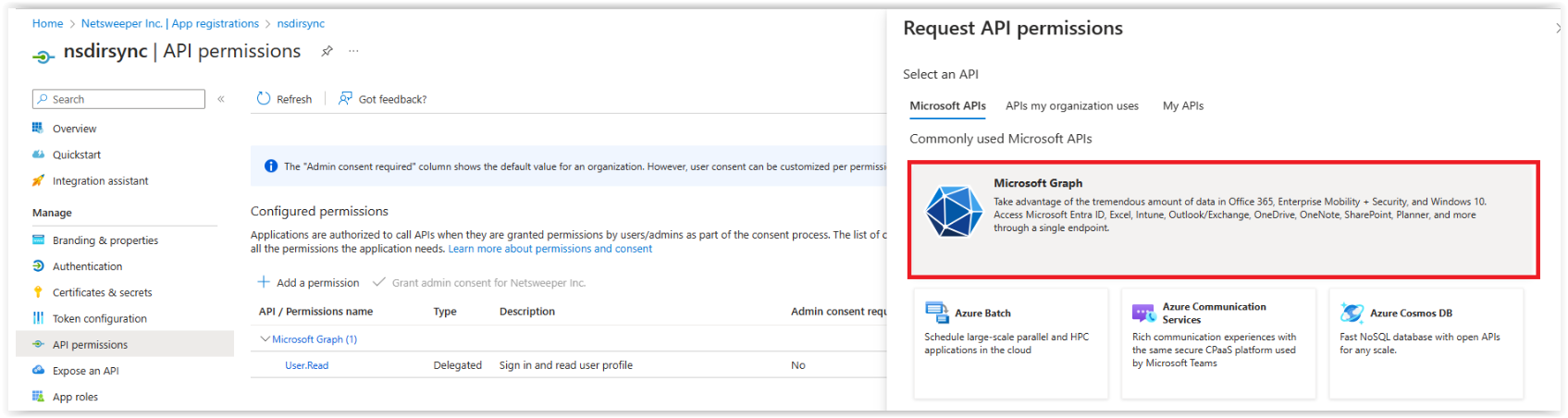Pin the API permissions page
Screen dimensions: 1568x418
coord(327,52)
